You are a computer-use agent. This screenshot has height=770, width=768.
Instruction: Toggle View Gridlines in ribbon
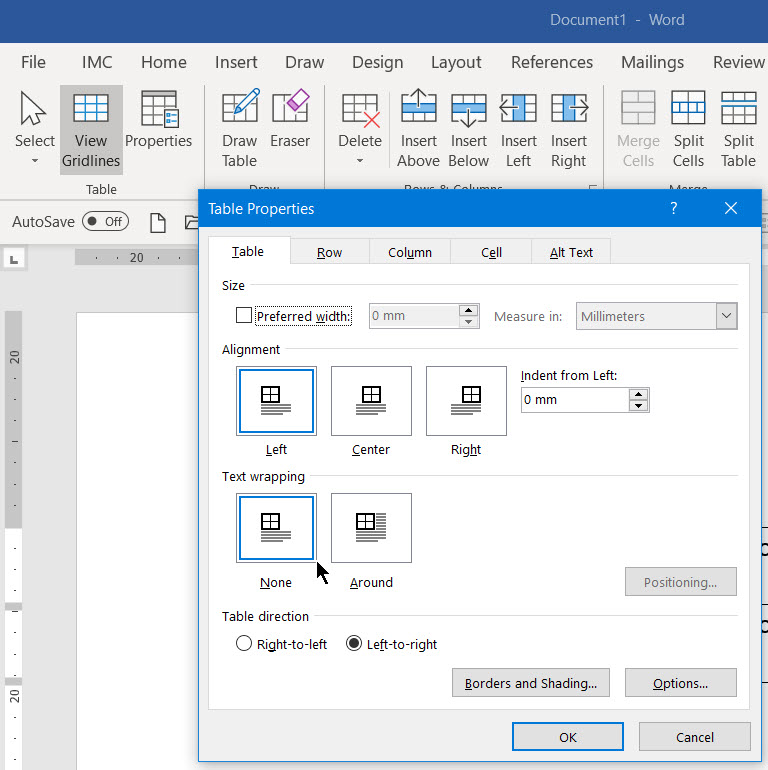tap(91, 130)
